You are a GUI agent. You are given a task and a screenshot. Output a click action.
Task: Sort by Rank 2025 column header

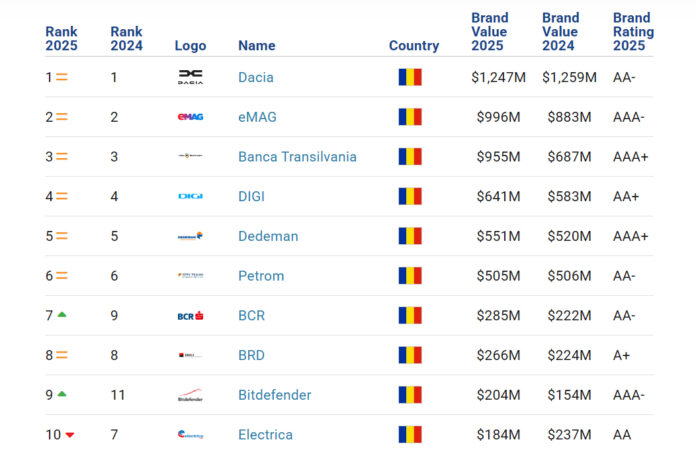[x=61, y=38]
